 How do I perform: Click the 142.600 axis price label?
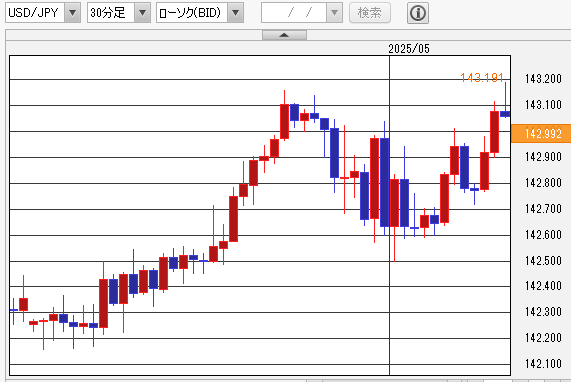point(543,235)
